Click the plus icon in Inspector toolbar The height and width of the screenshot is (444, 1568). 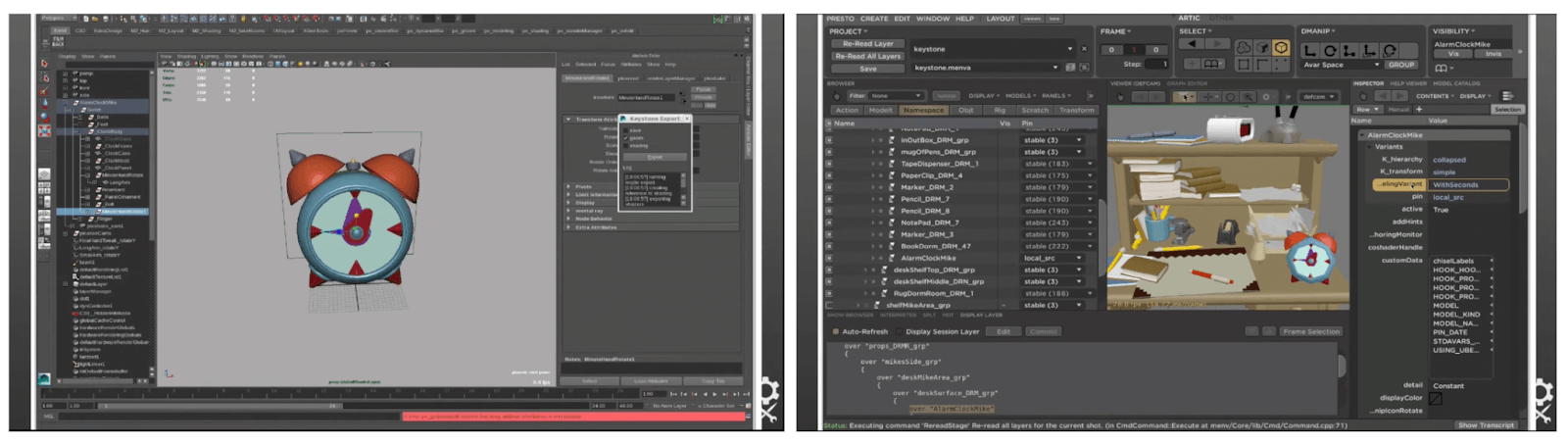click(1418, 109)
